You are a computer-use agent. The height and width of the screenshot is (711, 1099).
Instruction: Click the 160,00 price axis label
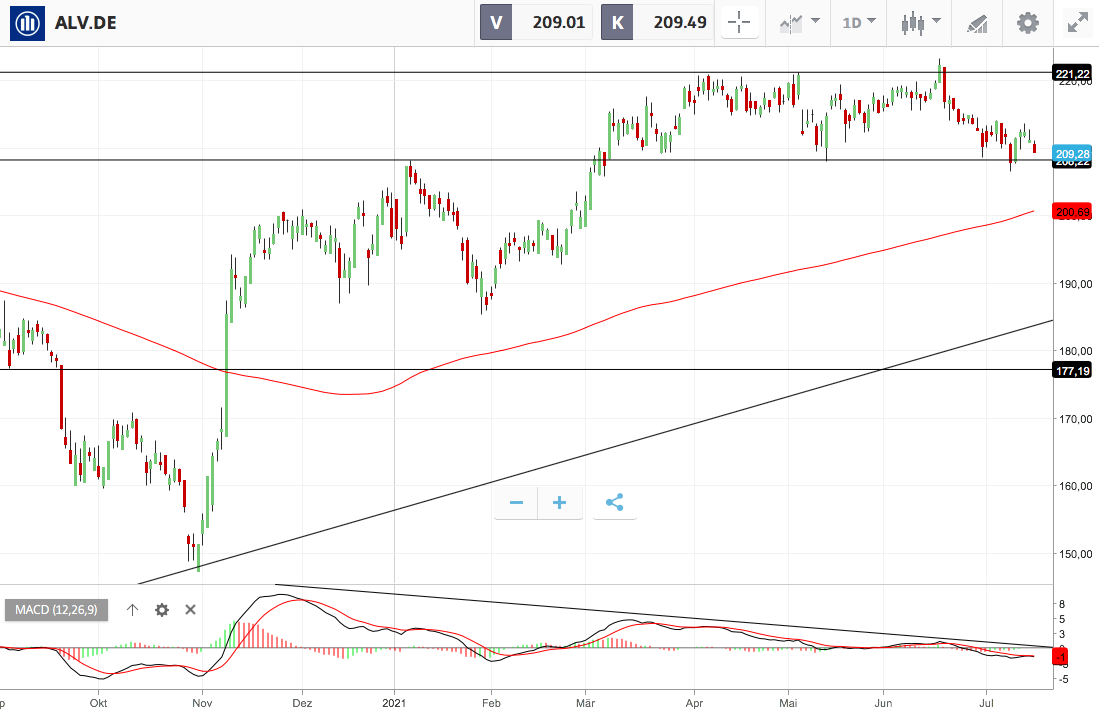[x=1075, y=486]
